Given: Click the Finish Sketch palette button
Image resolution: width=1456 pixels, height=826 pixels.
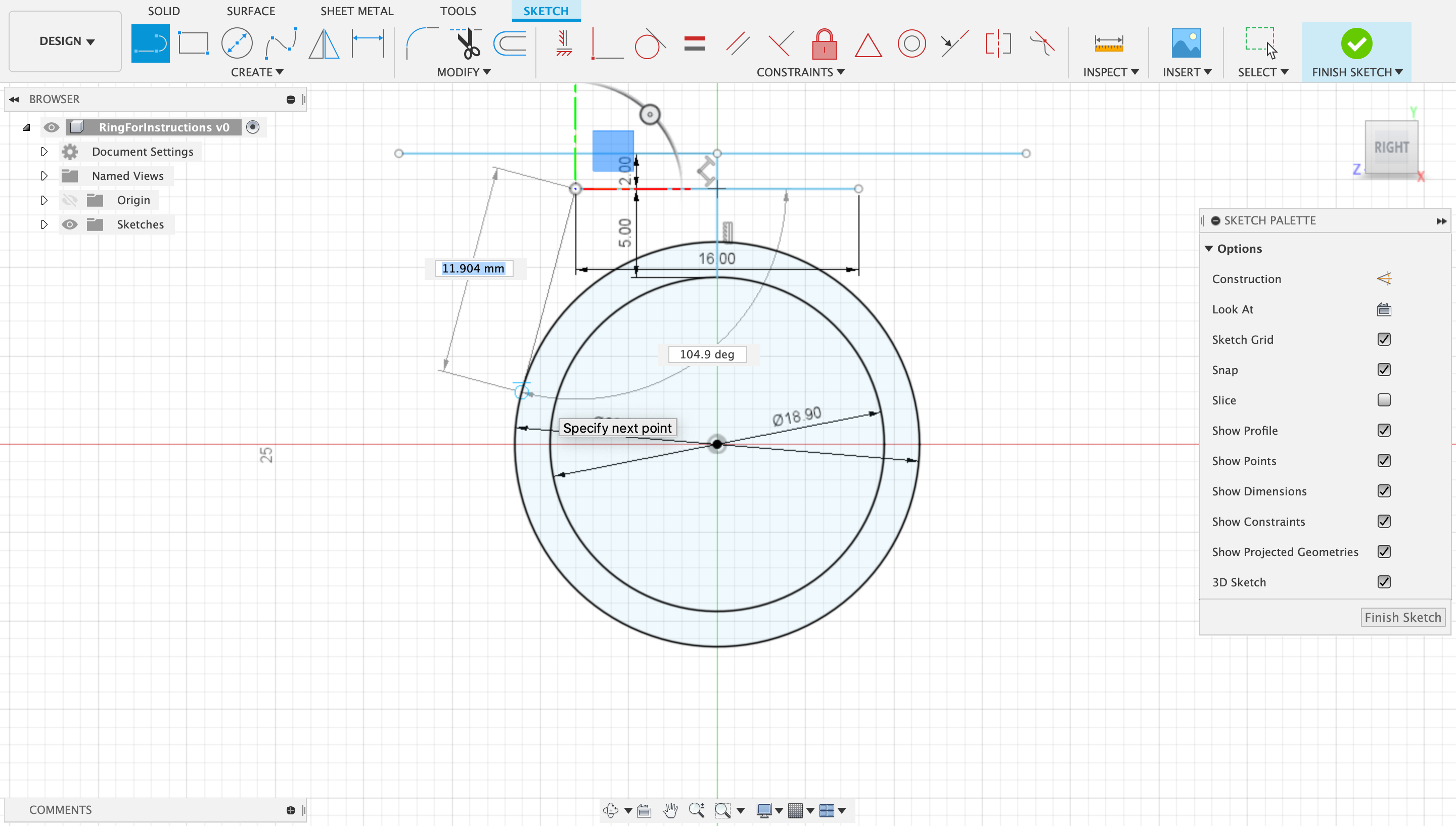Looking at the screenshot, I should [1402, 617].
